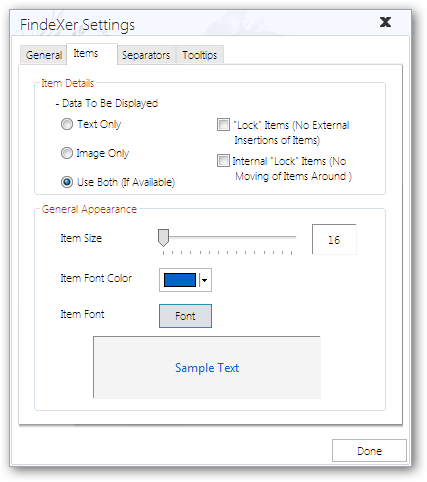Select the Text Only radio button
This screenshot has height=482, width=427.
[67, 124]
